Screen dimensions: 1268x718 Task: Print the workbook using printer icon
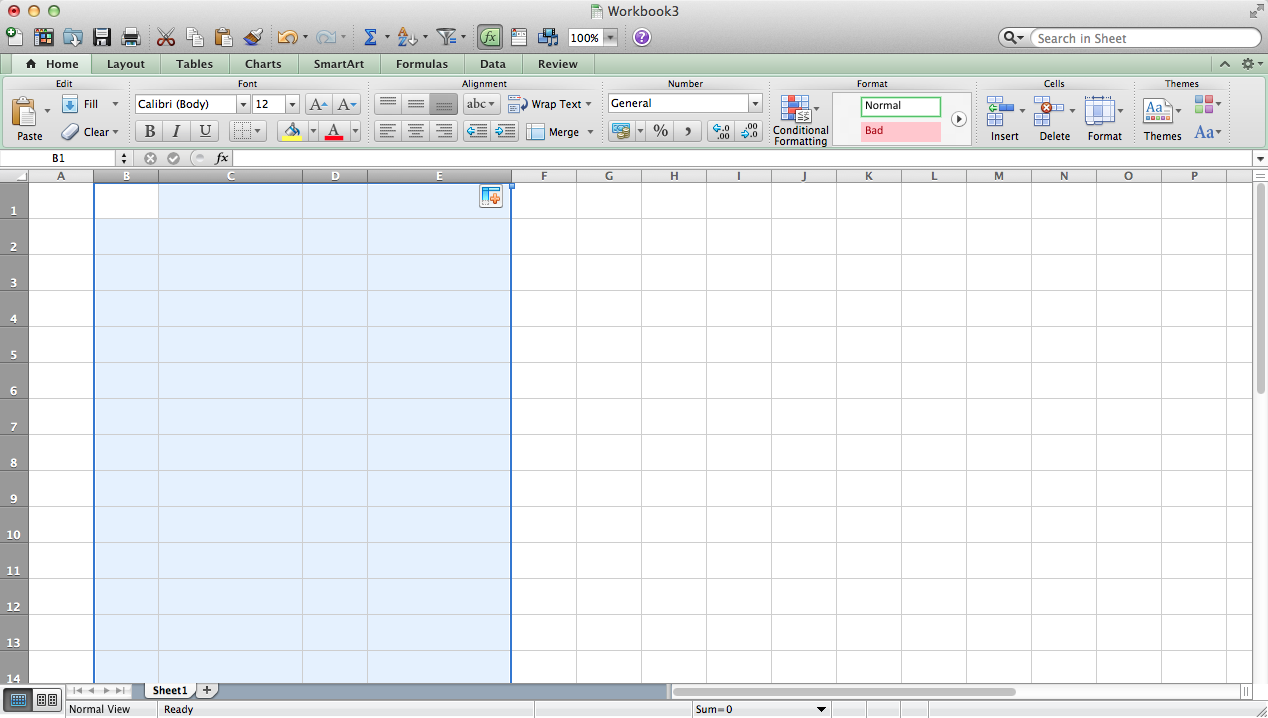[x=130, y=37]
